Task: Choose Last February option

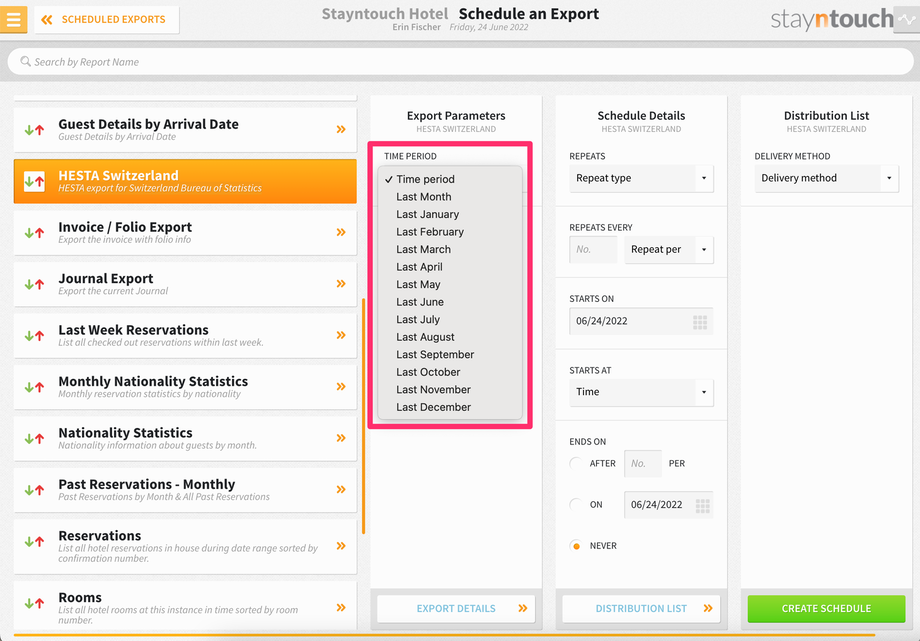Action: 449,232
